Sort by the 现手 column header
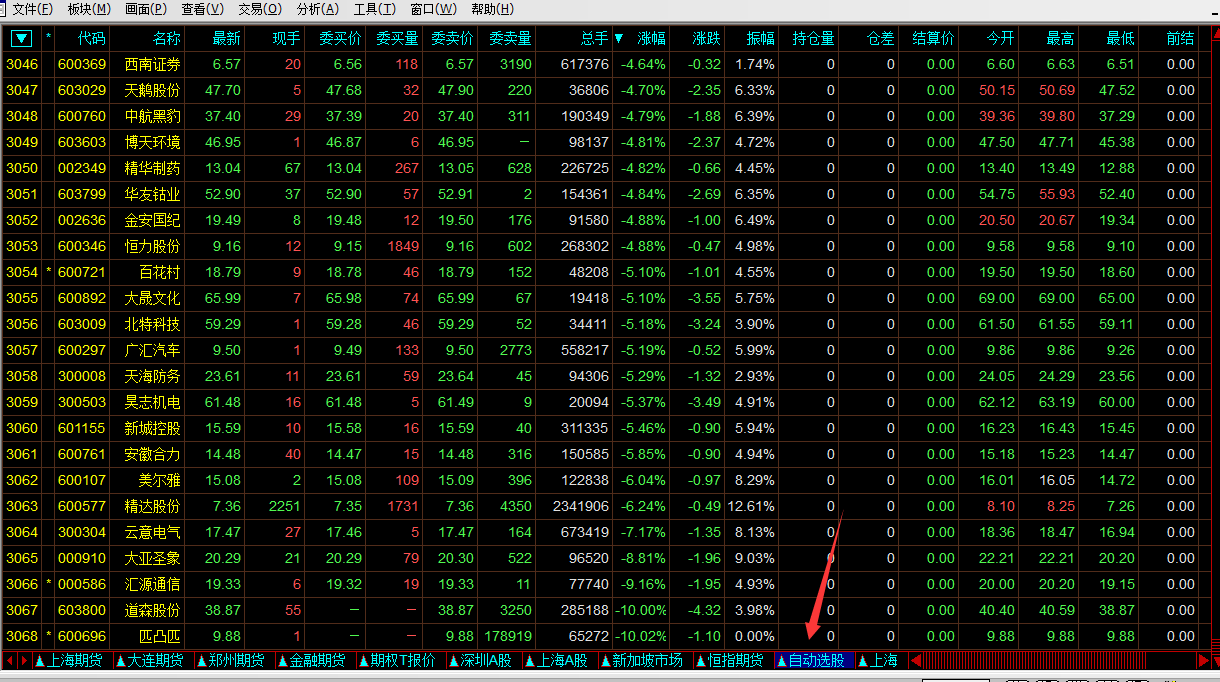 click(286, 38)
